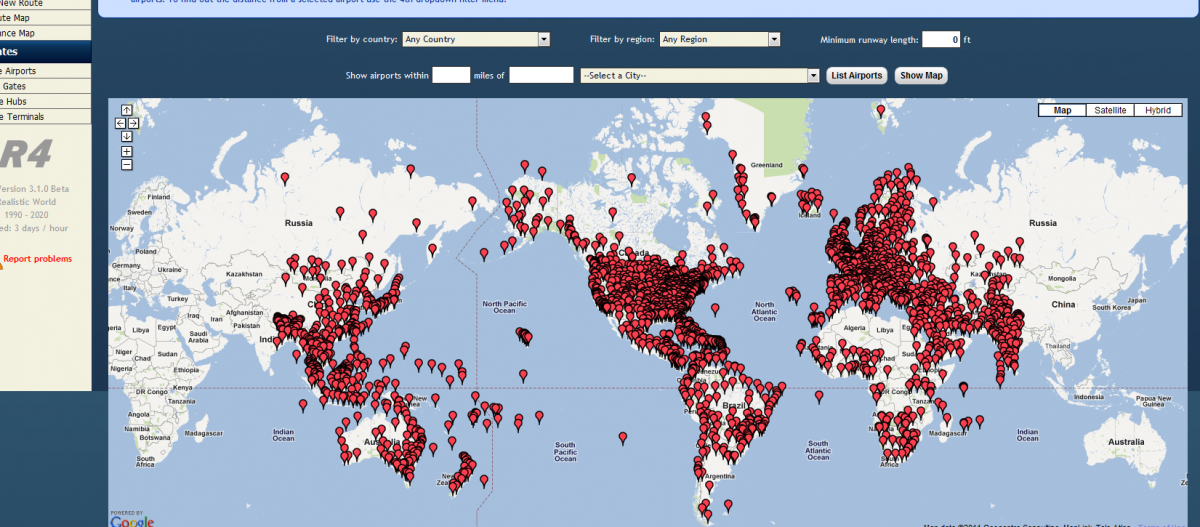Switch to Hybrid view
Screen dimensions: 1200x527
point(1158,110)
